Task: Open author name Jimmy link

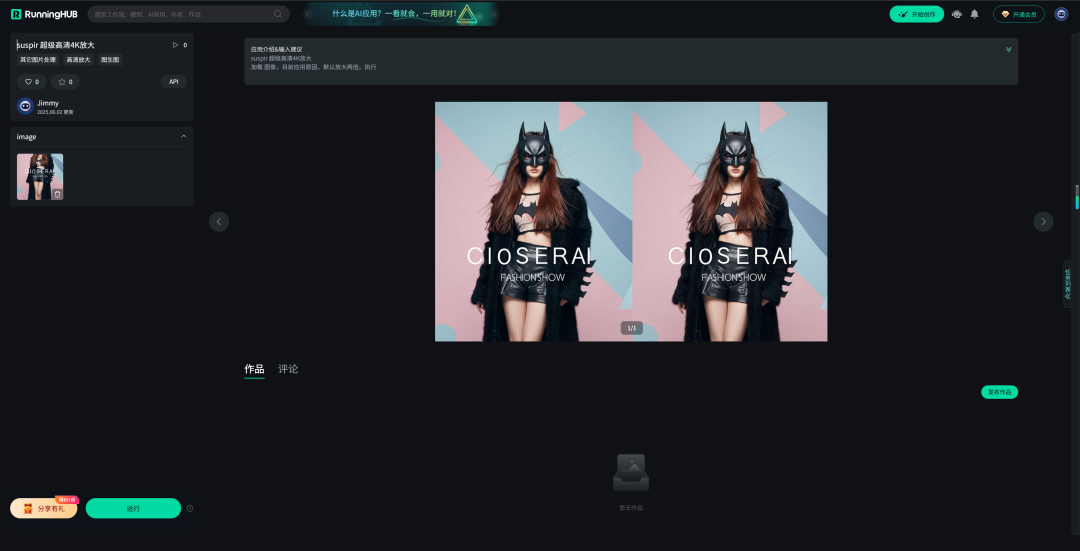Action: (x=48, y=103)
